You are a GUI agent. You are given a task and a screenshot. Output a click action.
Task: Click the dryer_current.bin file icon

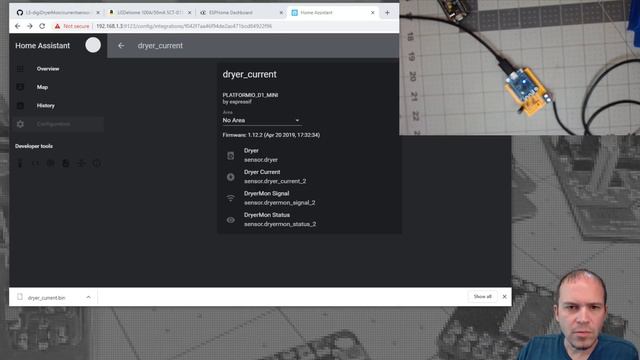[20, 297]
